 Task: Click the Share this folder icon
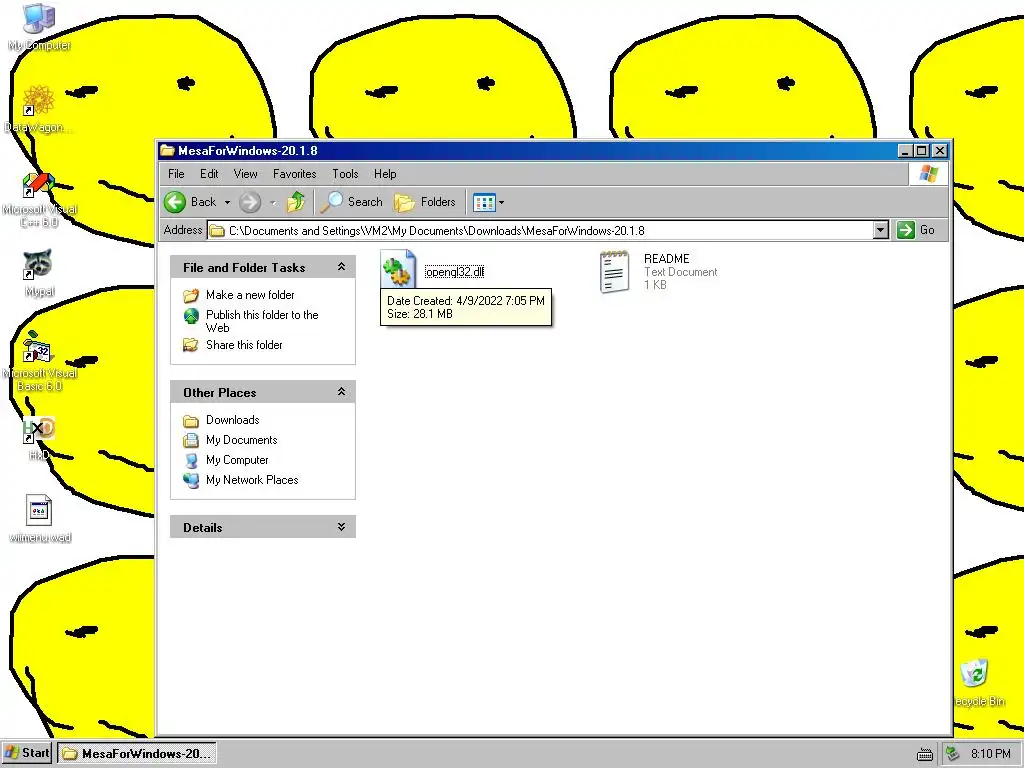pos(191,345)
